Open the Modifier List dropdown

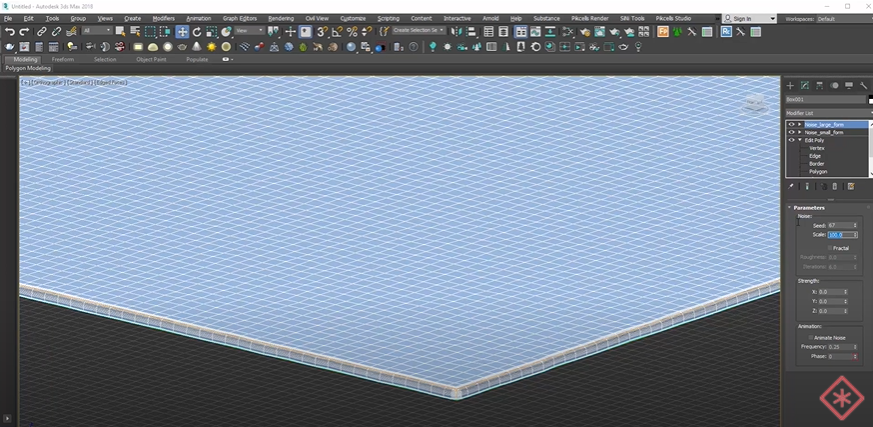(826, 113)
